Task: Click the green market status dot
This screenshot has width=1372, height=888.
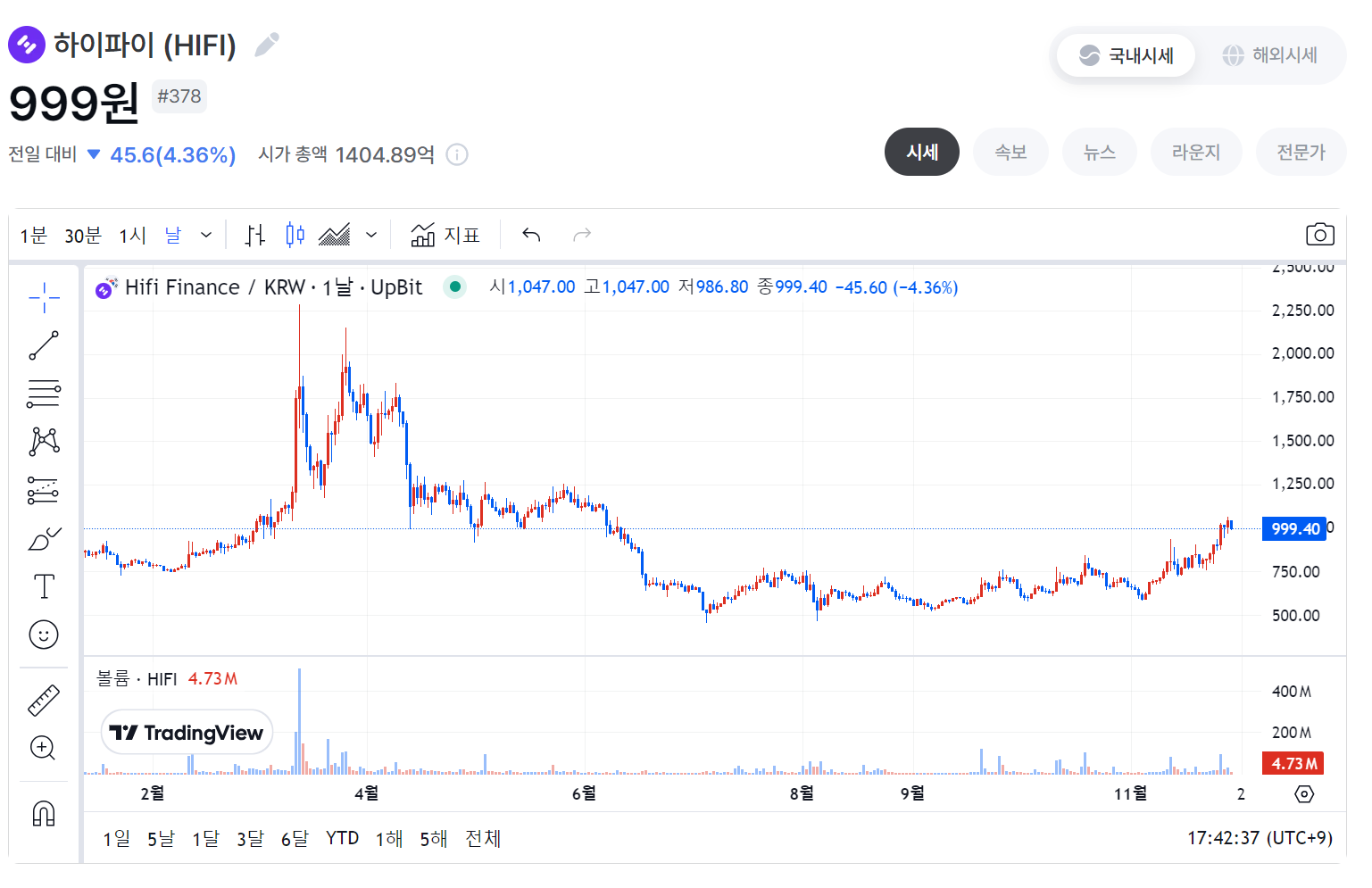Action: (x=455, y=286)
